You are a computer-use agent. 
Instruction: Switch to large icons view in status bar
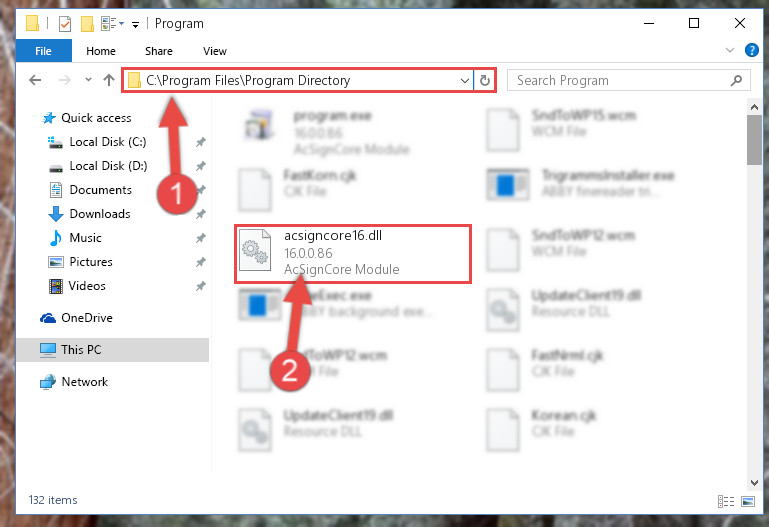(748, 501)
